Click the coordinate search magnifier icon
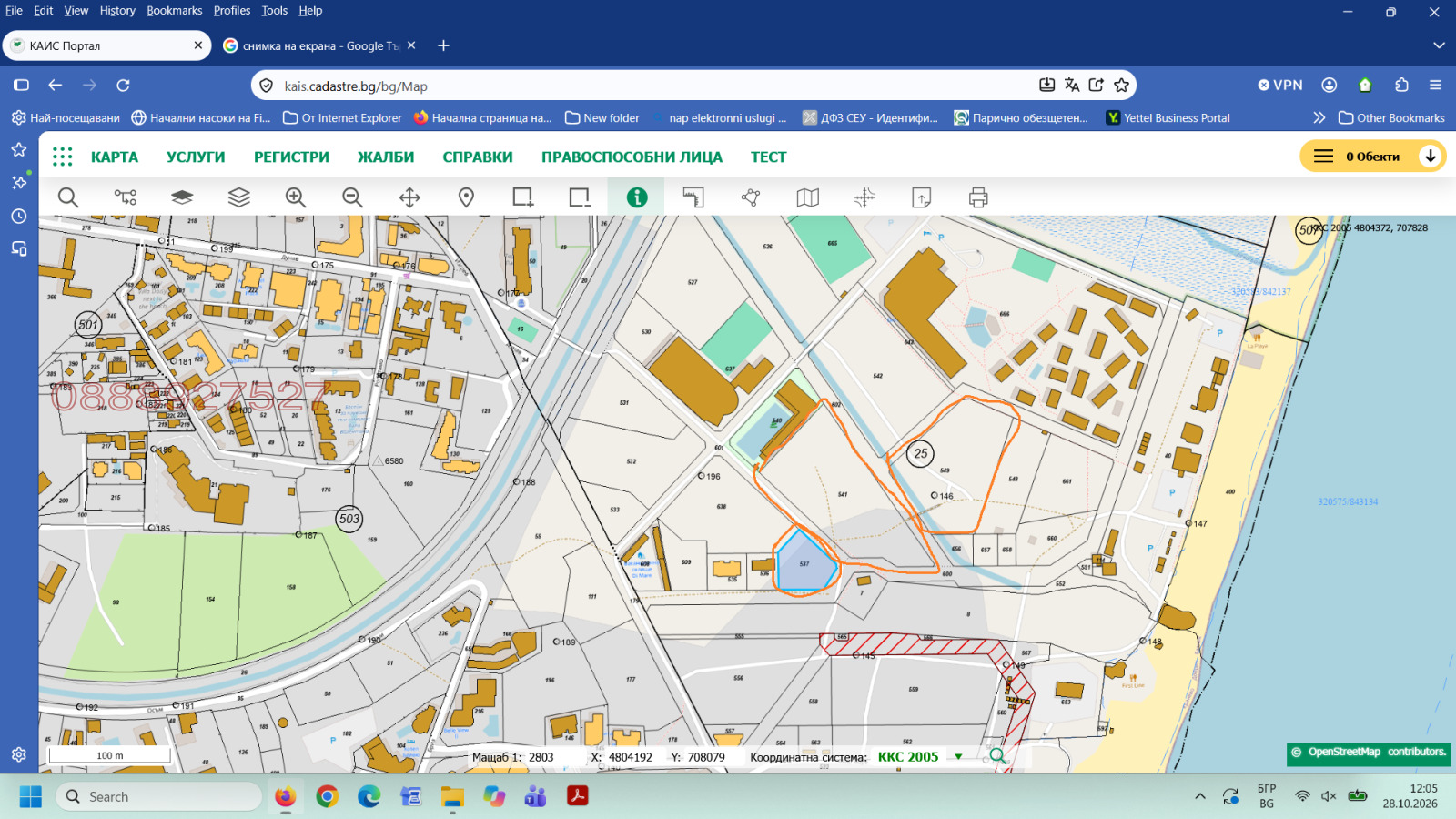1456x819 pixels. (997, 757)
